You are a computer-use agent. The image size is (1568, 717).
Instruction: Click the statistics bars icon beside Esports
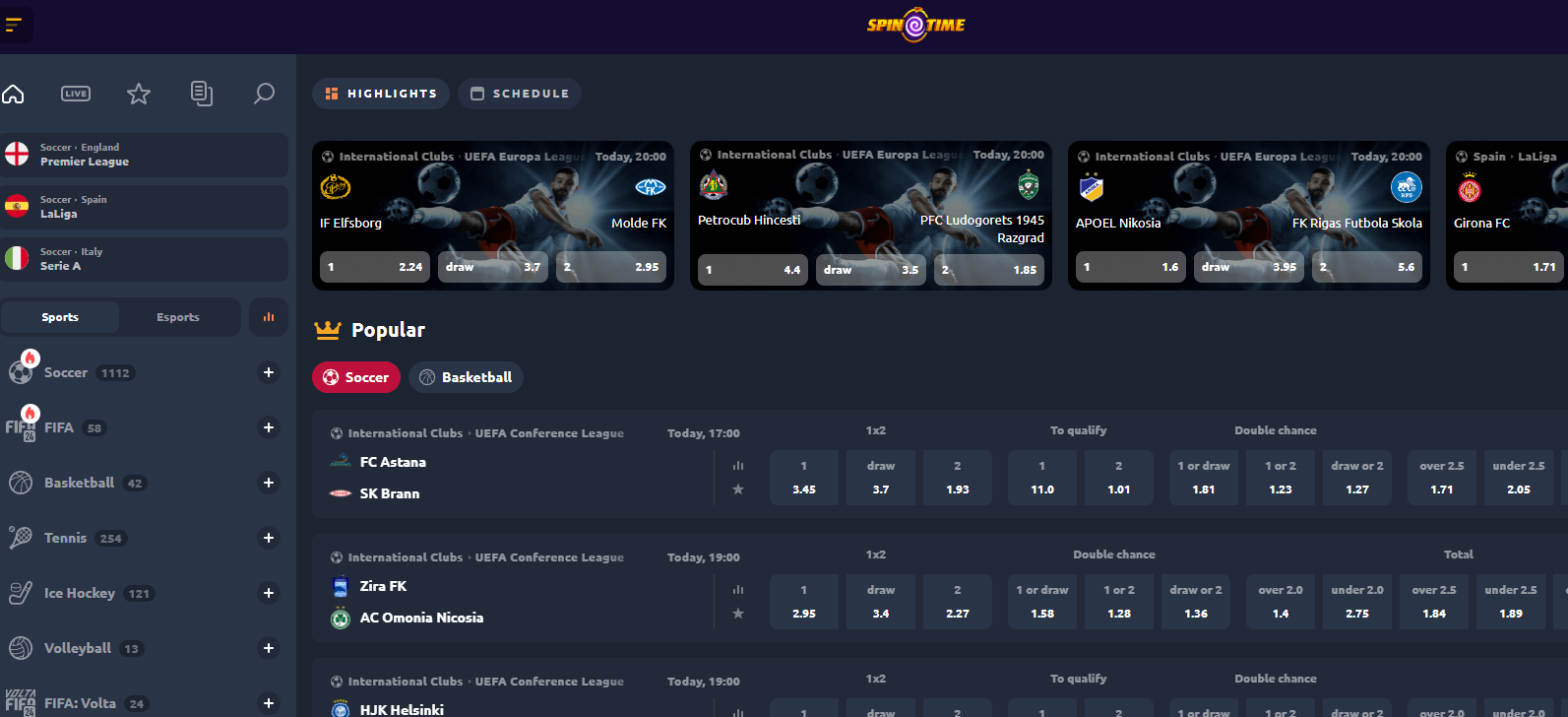point(269,317)
